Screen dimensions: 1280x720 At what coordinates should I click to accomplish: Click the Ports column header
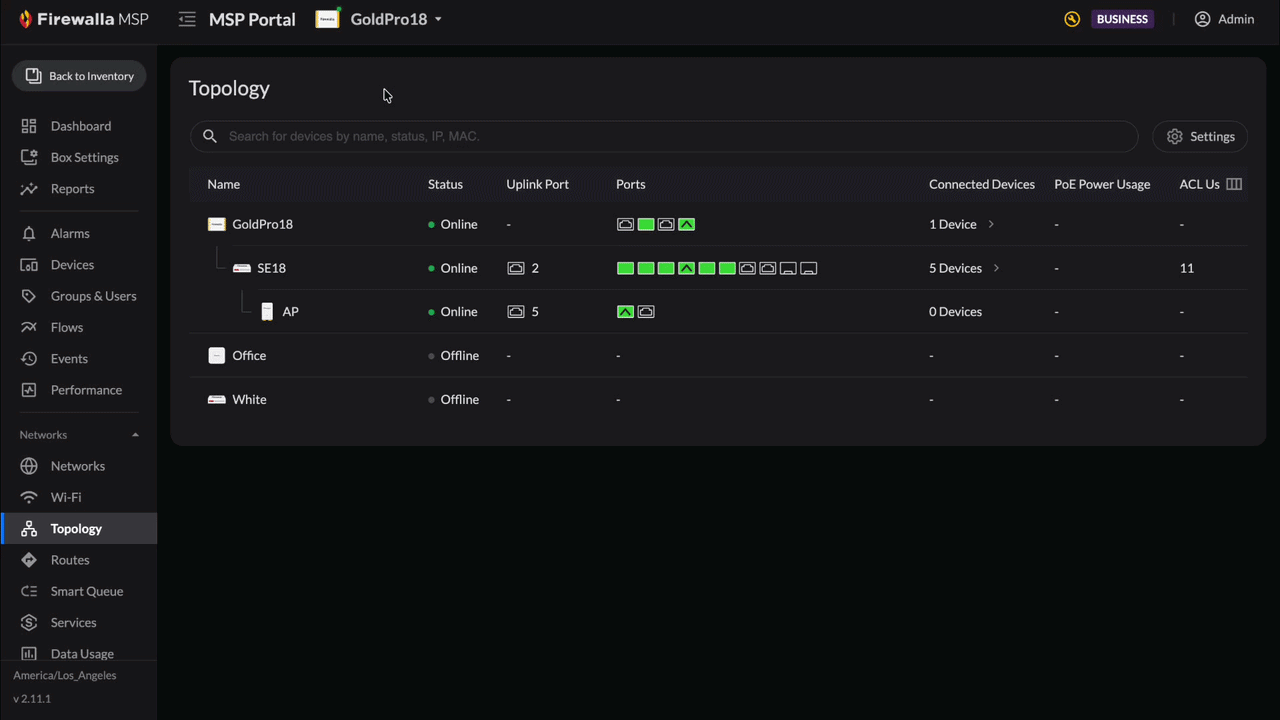click(631, 184)
